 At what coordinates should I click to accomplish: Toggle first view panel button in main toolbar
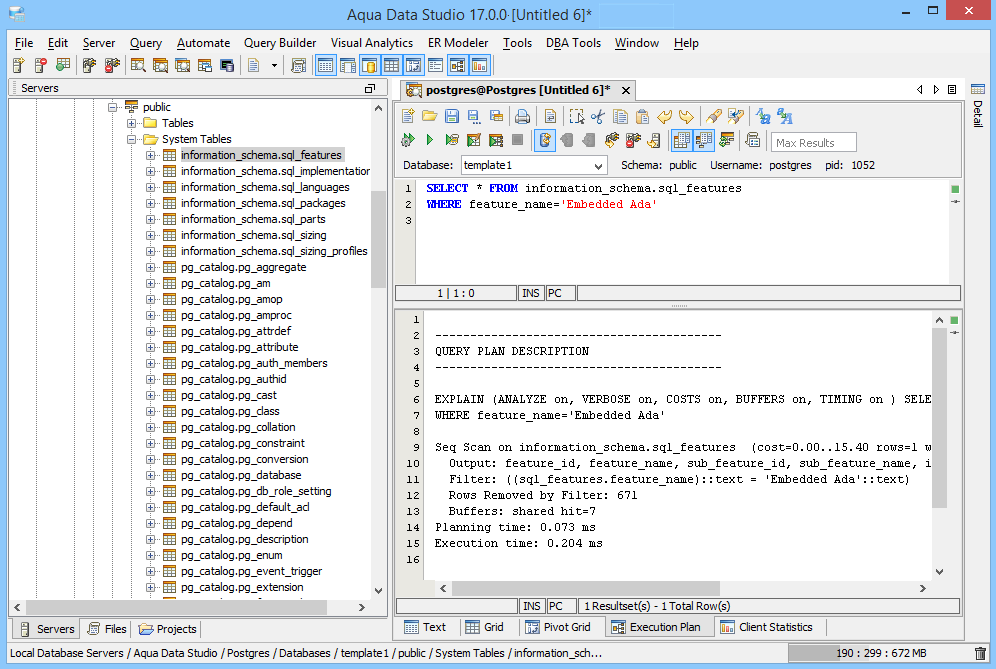[x=325, y=65]
